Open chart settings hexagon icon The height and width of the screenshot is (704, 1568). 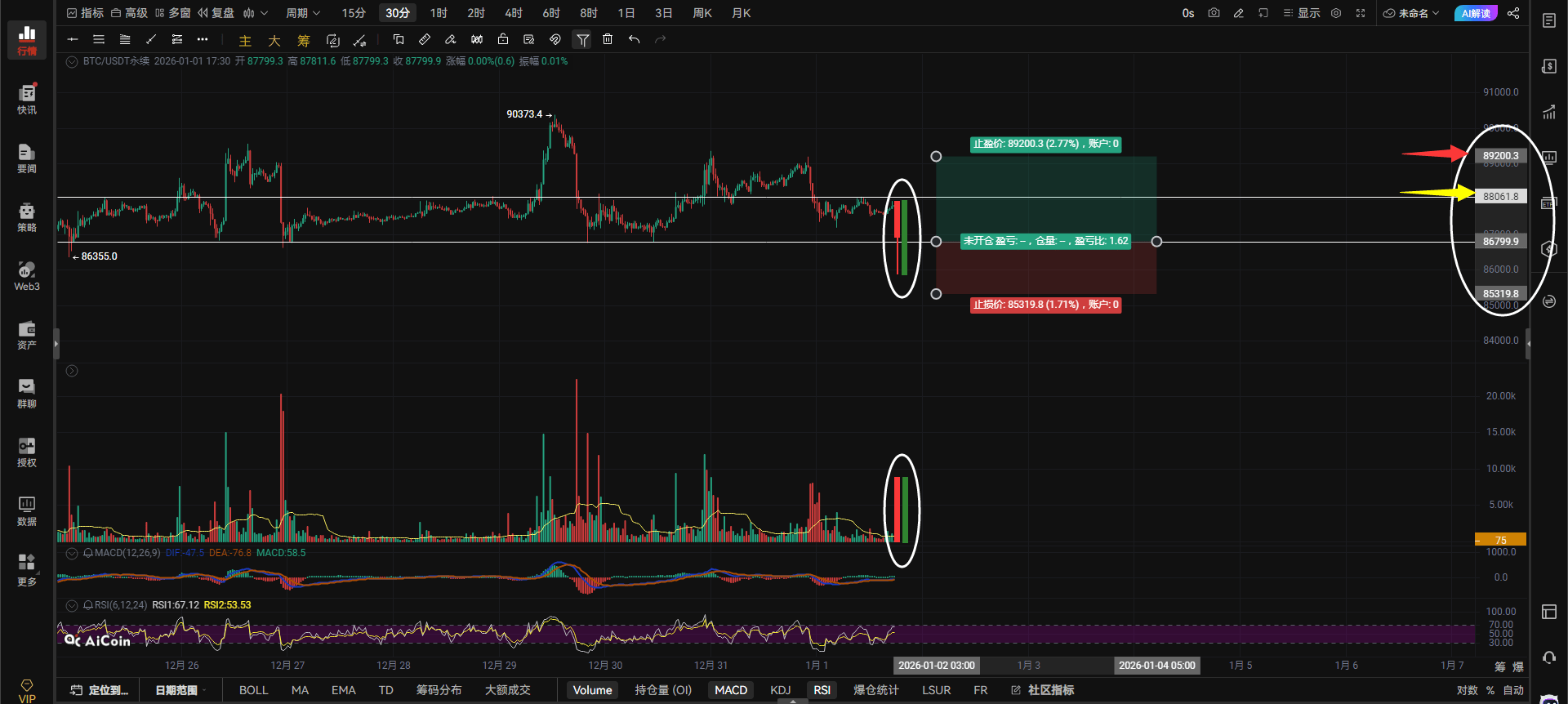click(1336, 13)
